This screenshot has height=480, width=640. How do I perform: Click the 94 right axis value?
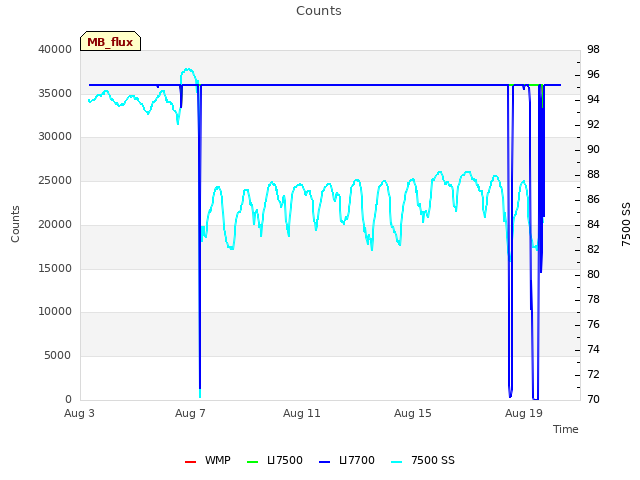pyautogui.click(x=593, y=100)
